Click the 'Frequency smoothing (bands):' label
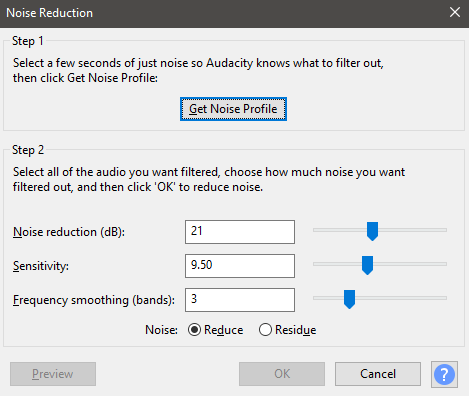 coord(94,300)
